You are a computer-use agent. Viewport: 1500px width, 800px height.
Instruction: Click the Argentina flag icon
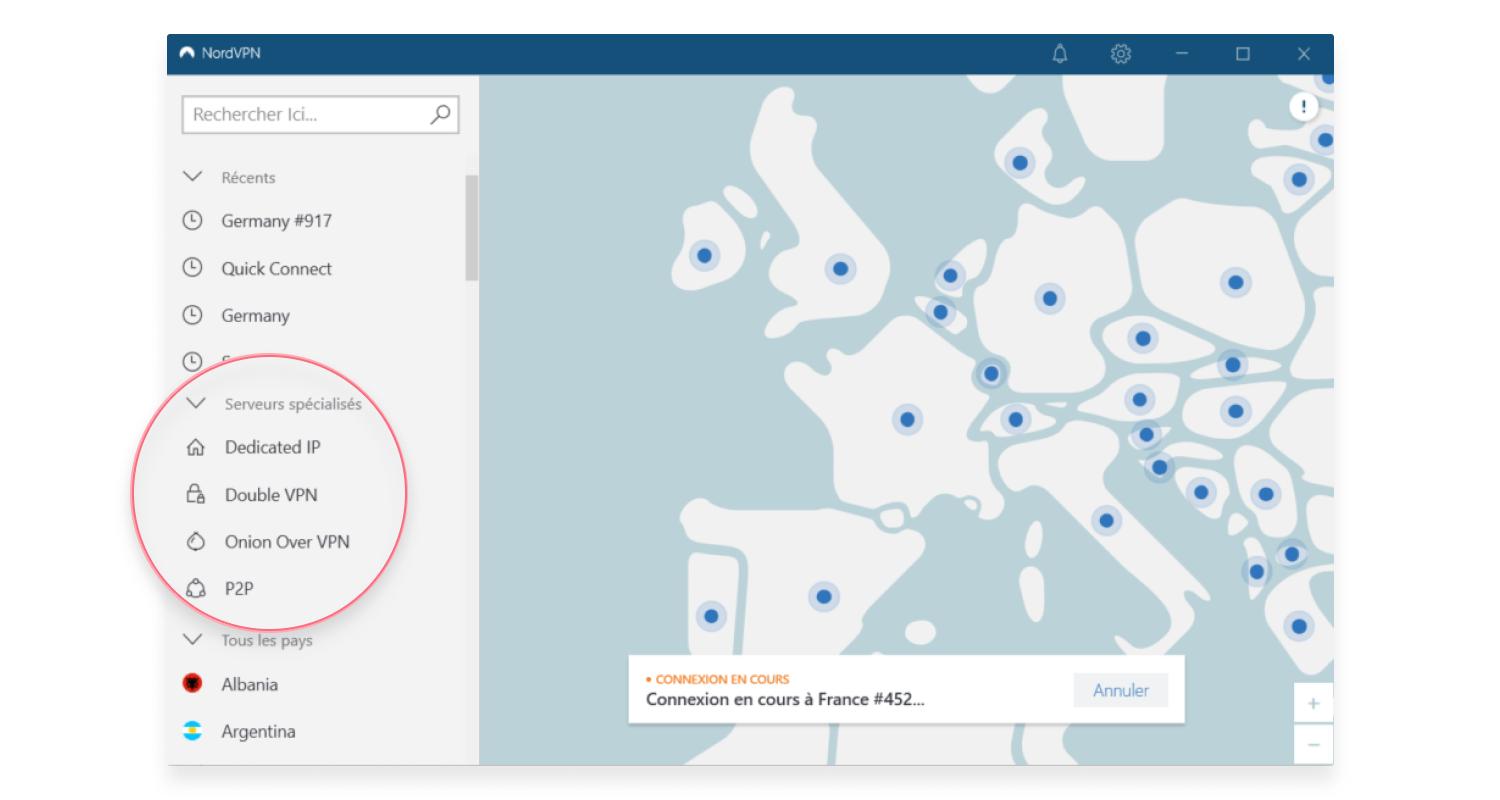[192, 731]
